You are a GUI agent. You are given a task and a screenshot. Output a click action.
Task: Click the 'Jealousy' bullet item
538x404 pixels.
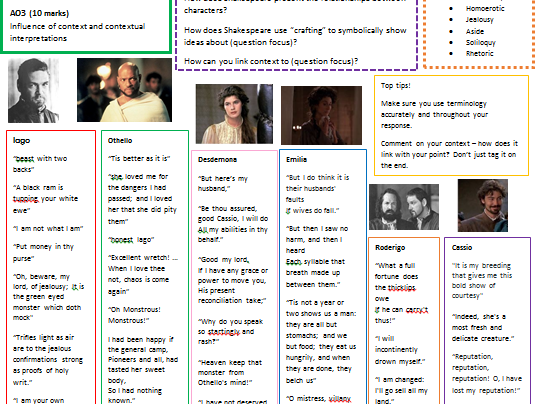[480, 20]
